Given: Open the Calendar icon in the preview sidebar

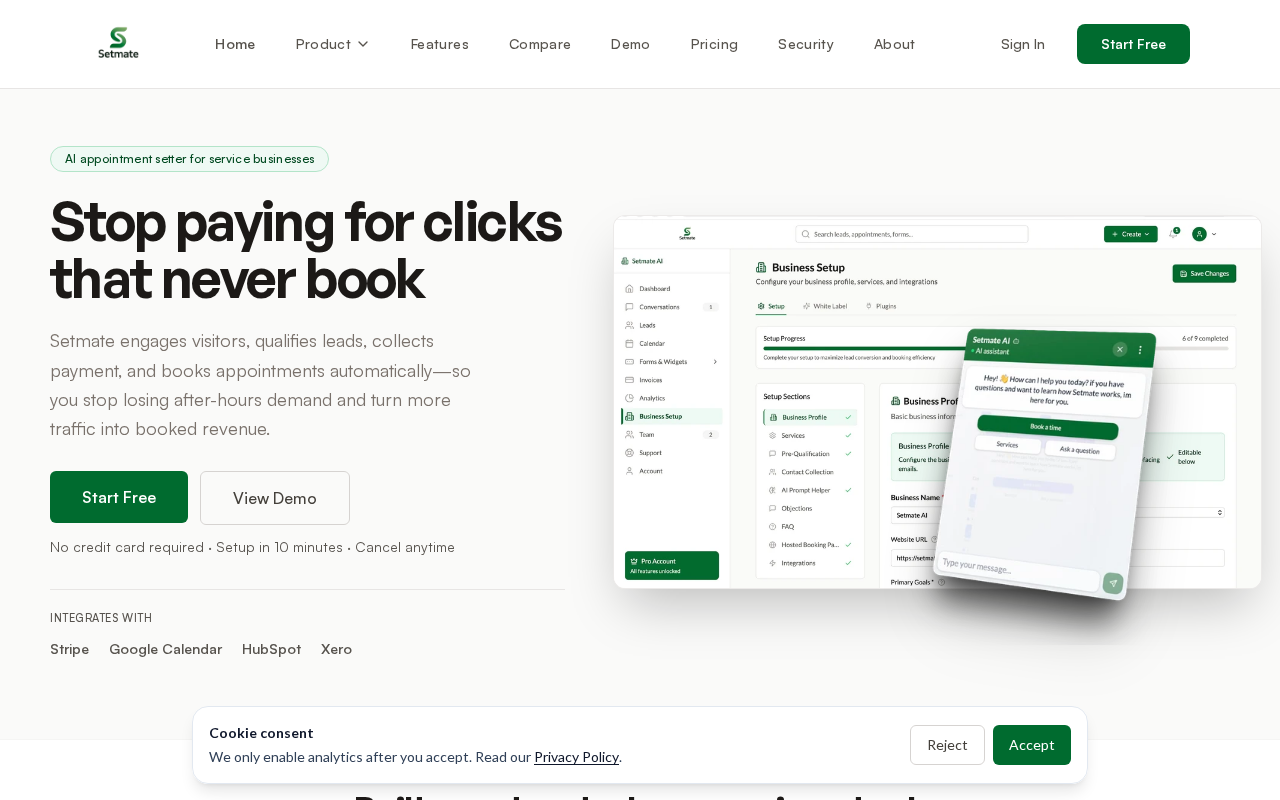Looking at the screenshot, I should 629,343.
